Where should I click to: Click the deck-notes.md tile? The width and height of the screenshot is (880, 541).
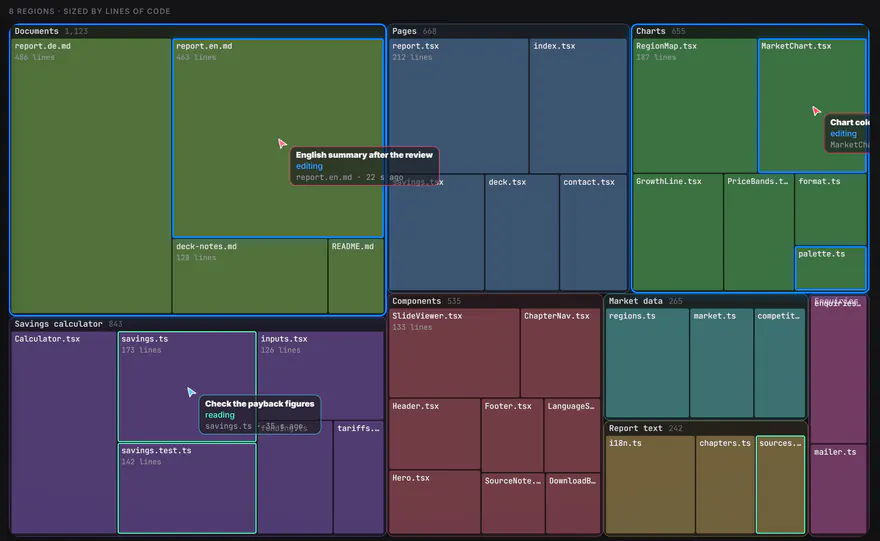point(250,276)
